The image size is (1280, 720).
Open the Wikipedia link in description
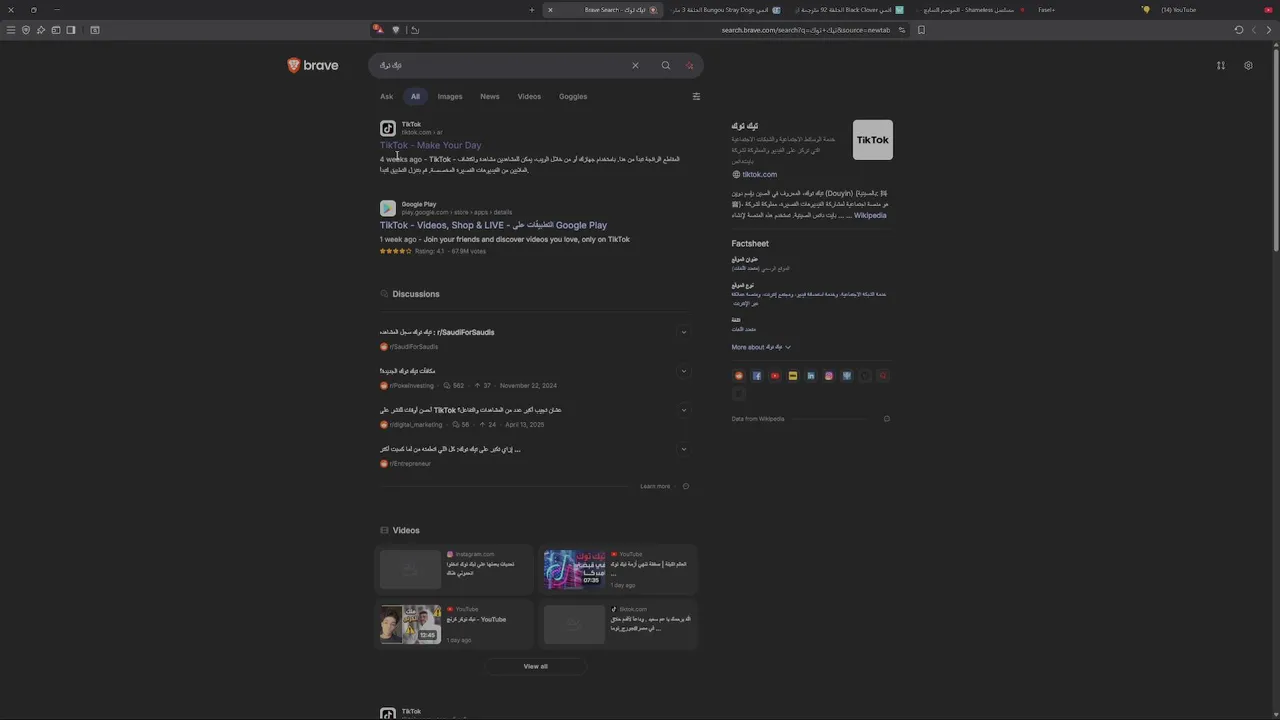(x=870, y=215)
